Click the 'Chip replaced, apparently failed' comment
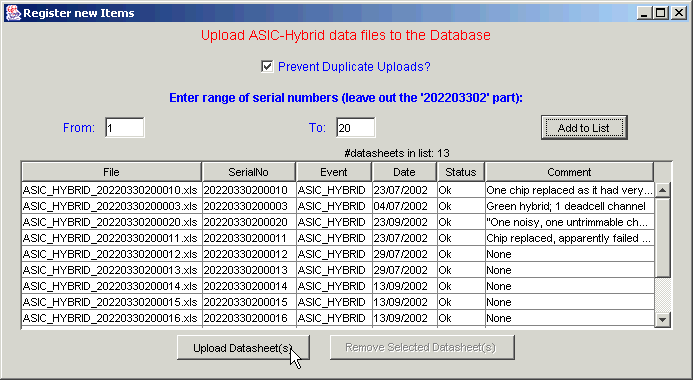693x380 pixels. coord(570,238)
